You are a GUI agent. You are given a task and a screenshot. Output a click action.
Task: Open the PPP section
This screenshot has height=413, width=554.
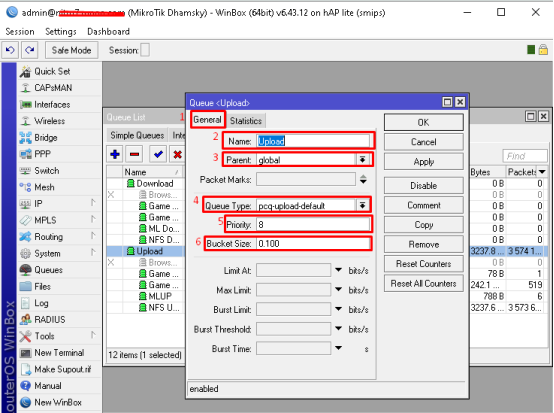(x=42, y=154)
